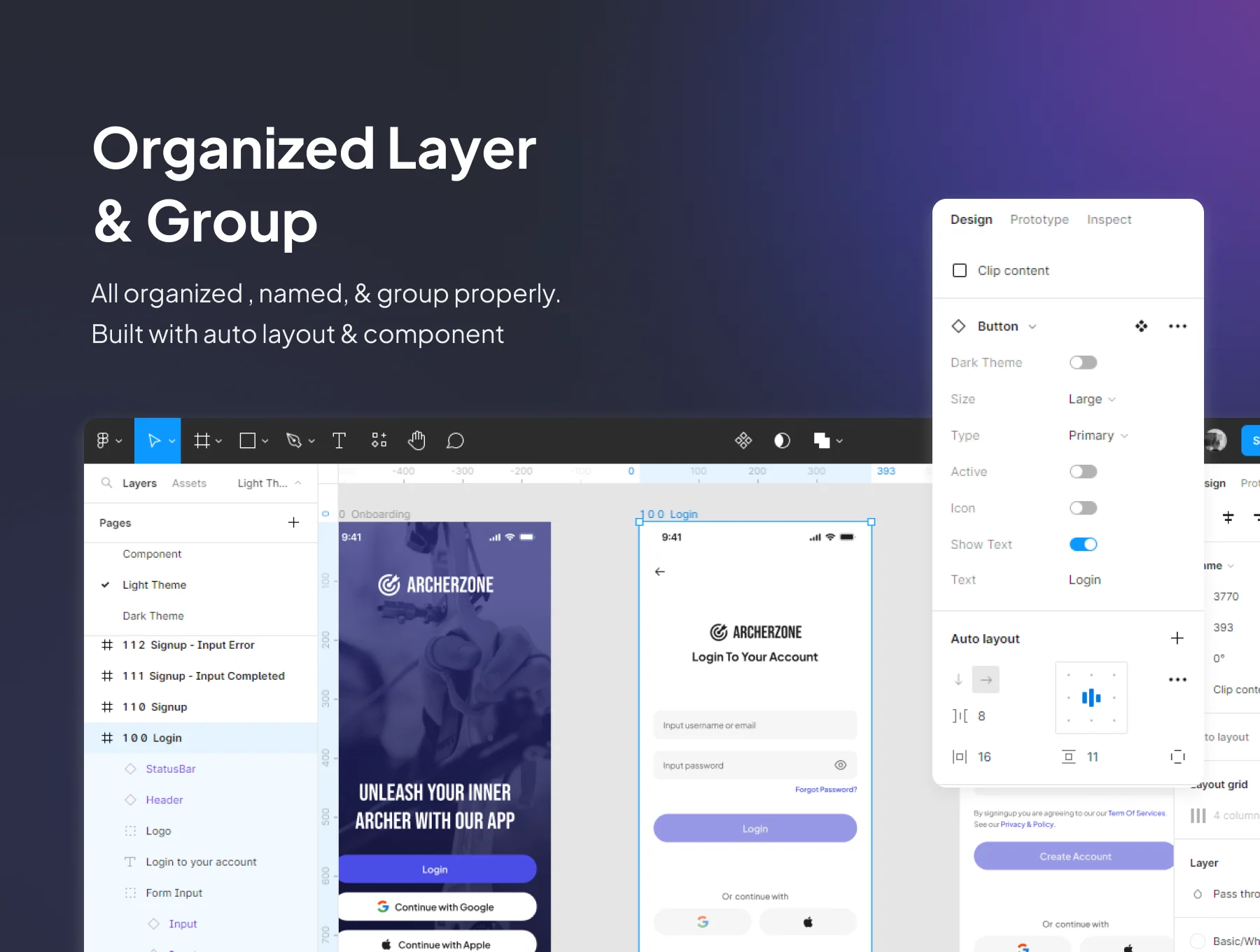Toggle the Clip content checkbox
Screen dimensions: 1260x952
click(960, 270)
